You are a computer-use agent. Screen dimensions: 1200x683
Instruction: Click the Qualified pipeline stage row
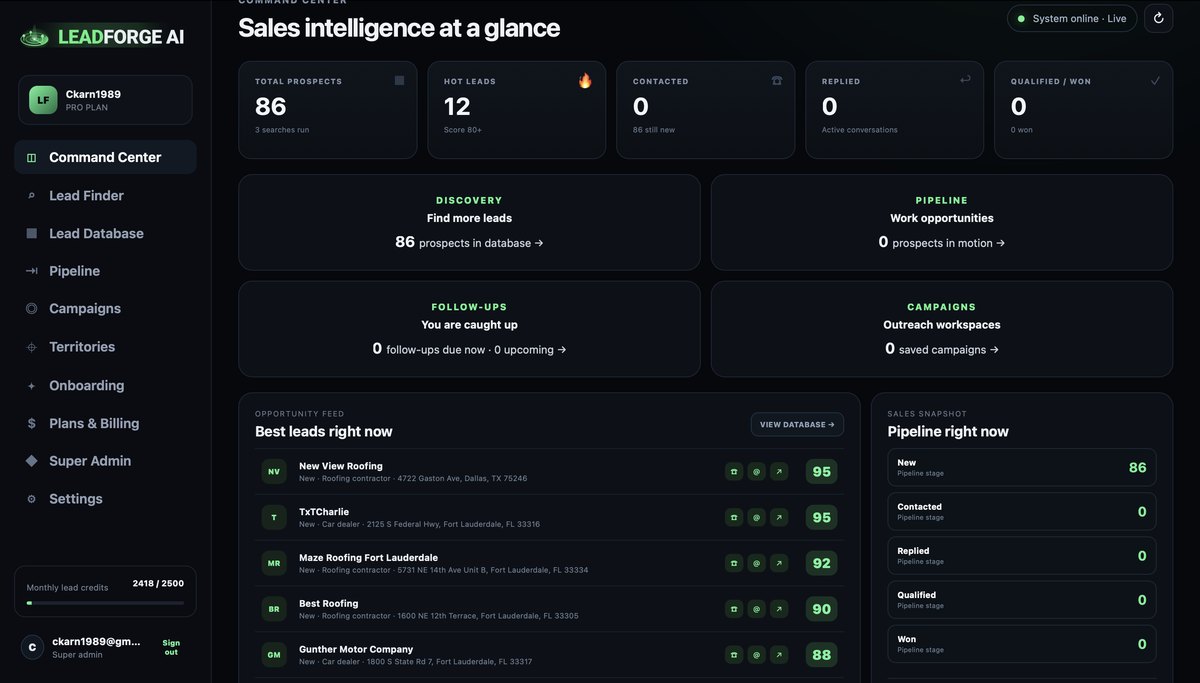click(1022, 599)
